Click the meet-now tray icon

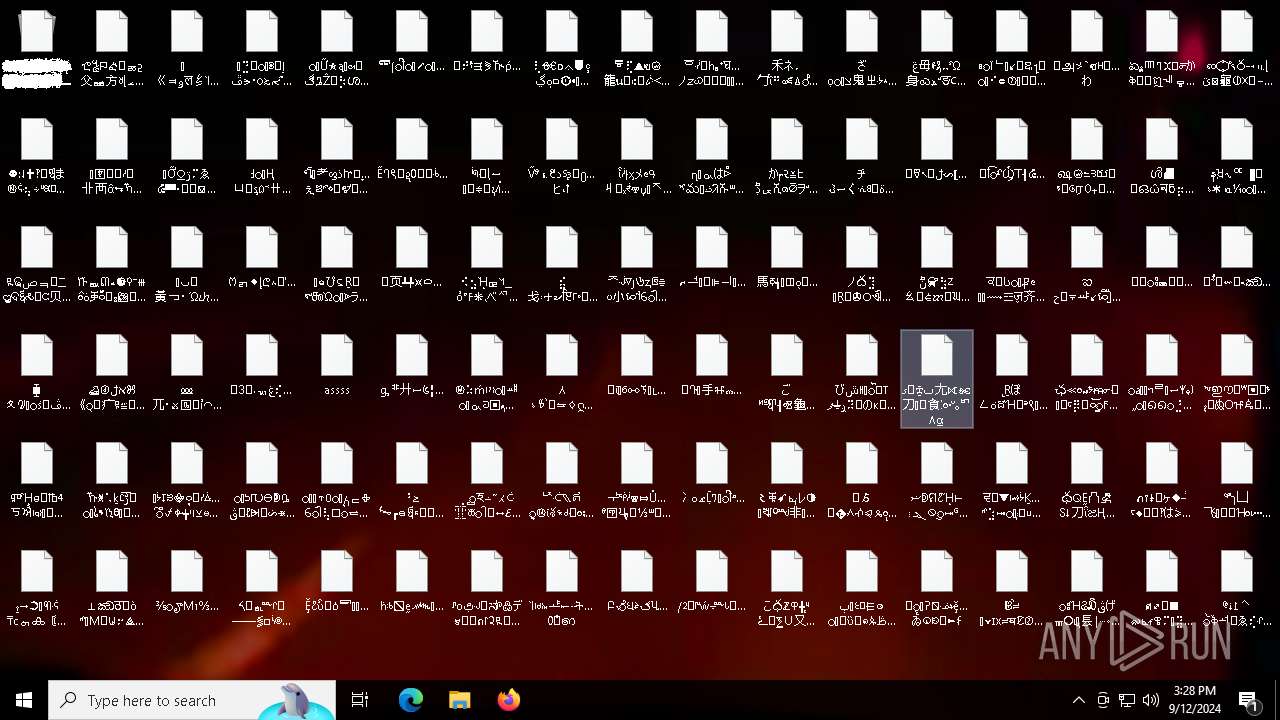point(1103,700)
